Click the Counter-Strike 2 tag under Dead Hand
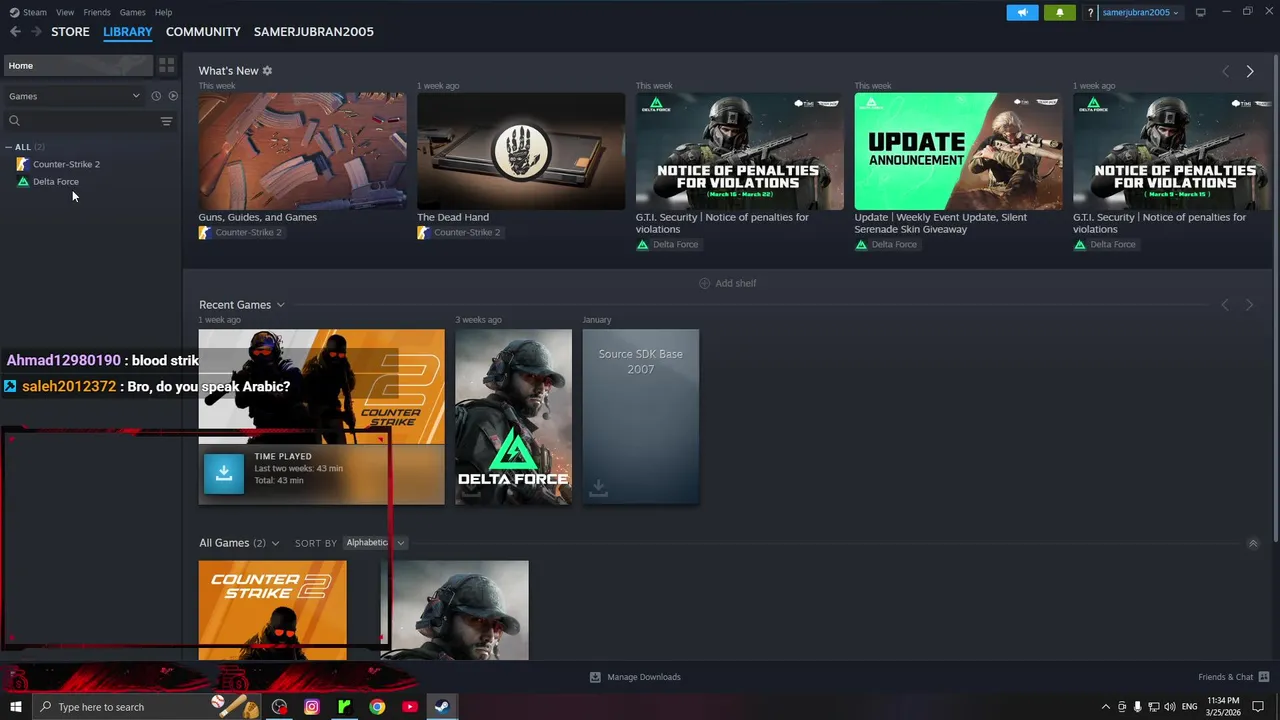1280x720 pixels. point(459,233)
